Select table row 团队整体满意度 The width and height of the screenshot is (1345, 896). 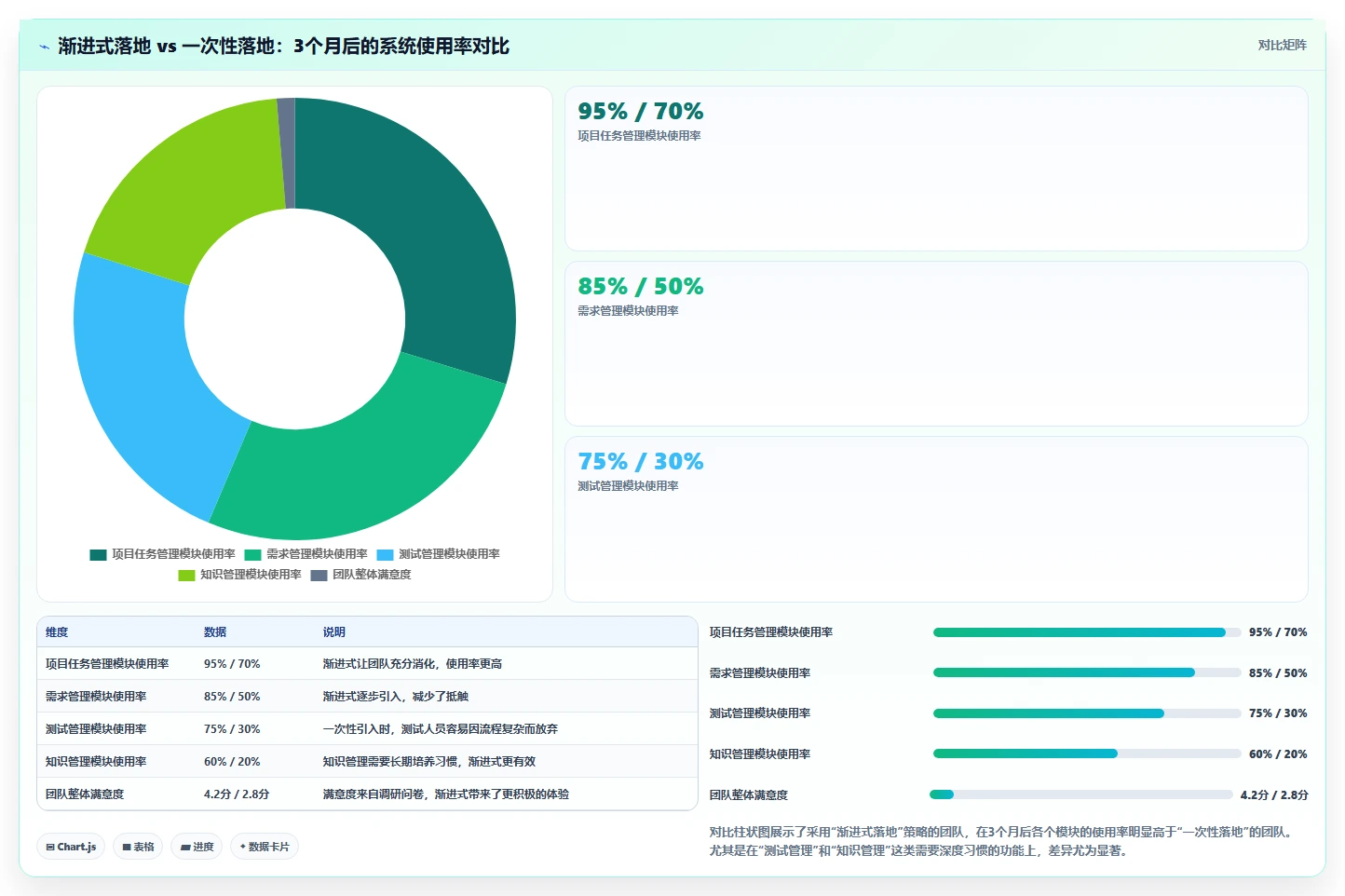[x=367, y=794]
